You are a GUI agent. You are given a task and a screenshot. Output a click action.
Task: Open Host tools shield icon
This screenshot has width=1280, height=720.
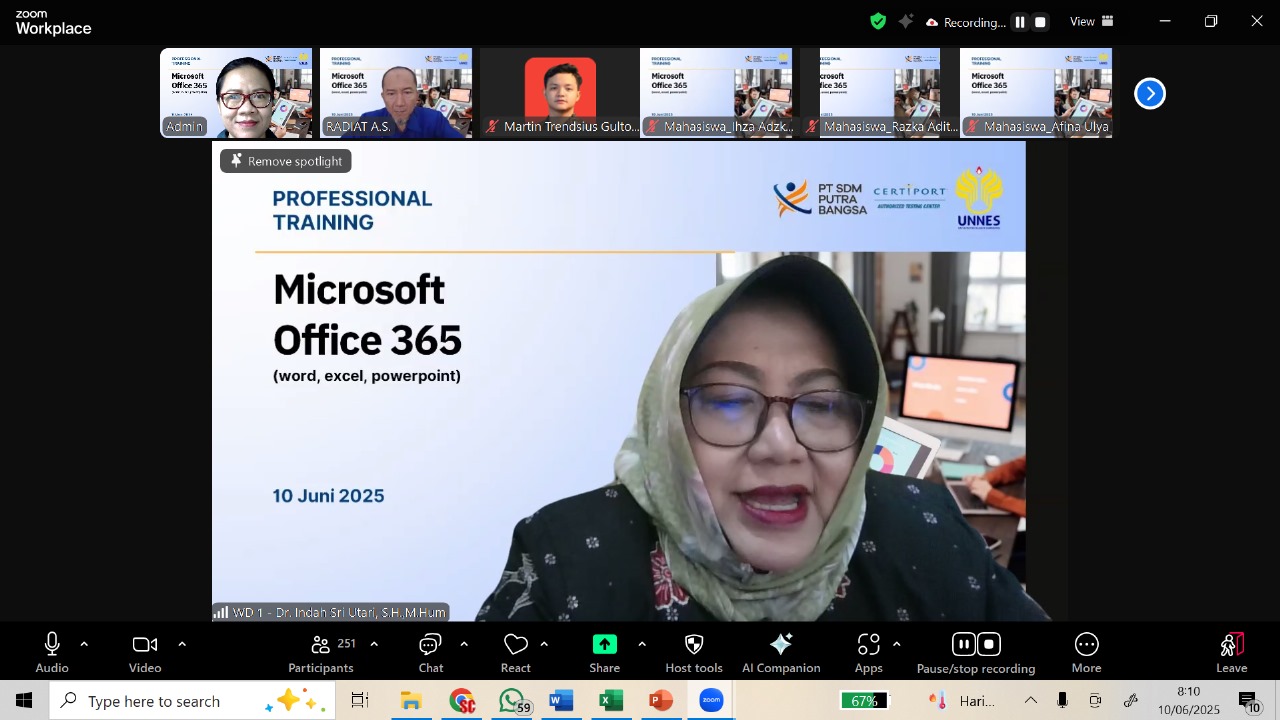coord(694,645)
